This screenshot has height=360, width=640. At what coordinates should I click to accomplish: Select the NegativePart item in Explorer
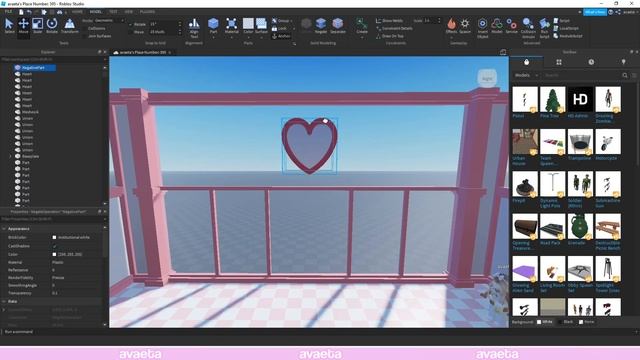coord(34,68)
